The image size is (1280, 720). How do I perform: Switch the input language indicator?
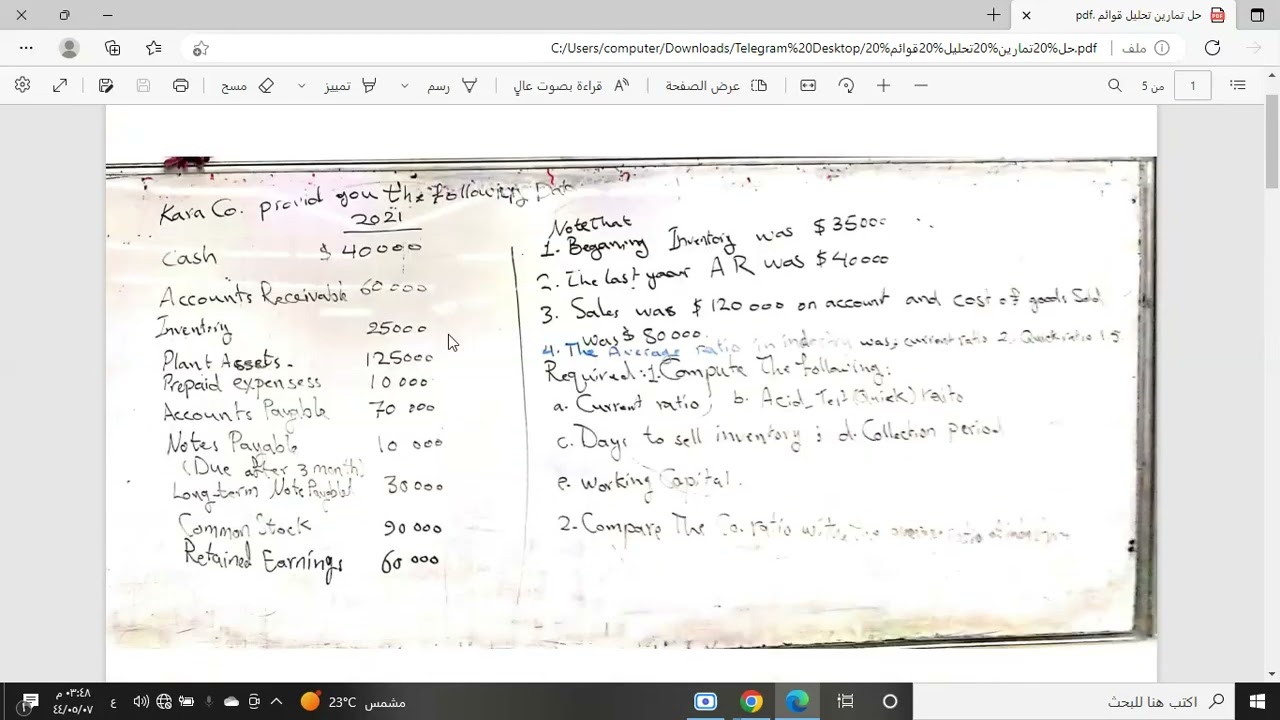[x=113, y=701]
